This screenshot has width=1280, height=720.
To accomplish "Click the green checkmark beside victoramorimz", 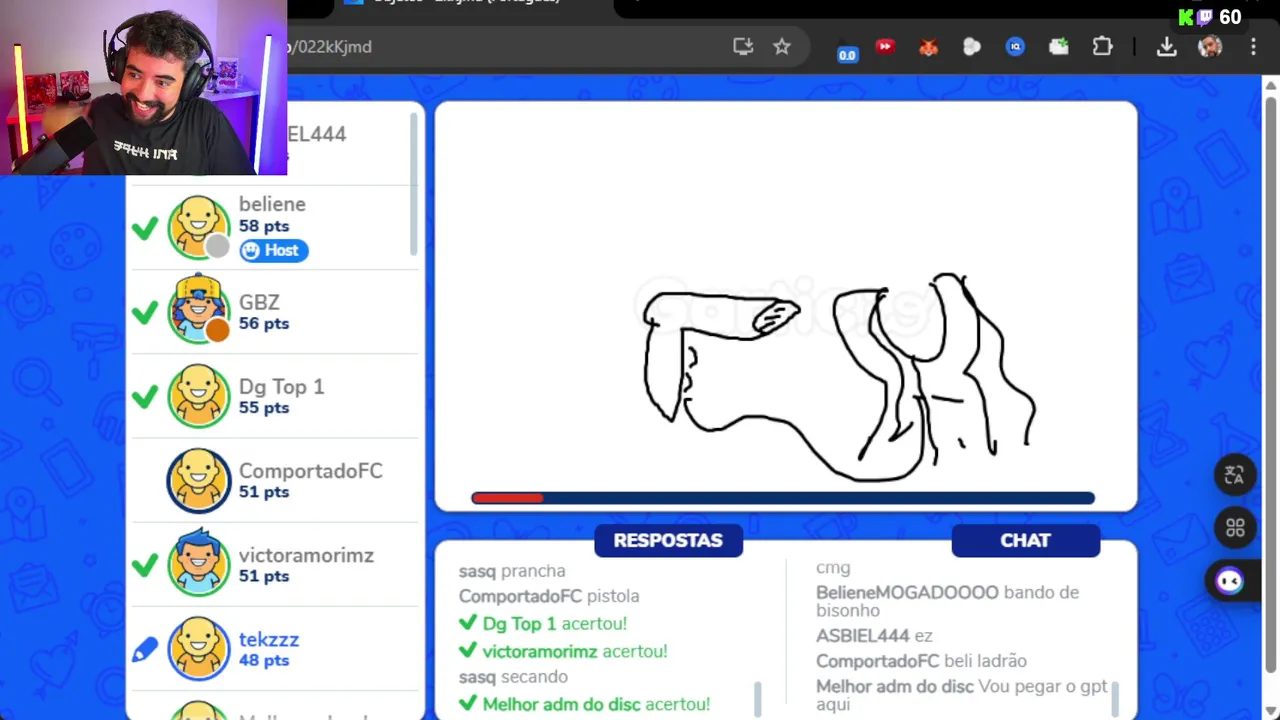I will (145, 566).
